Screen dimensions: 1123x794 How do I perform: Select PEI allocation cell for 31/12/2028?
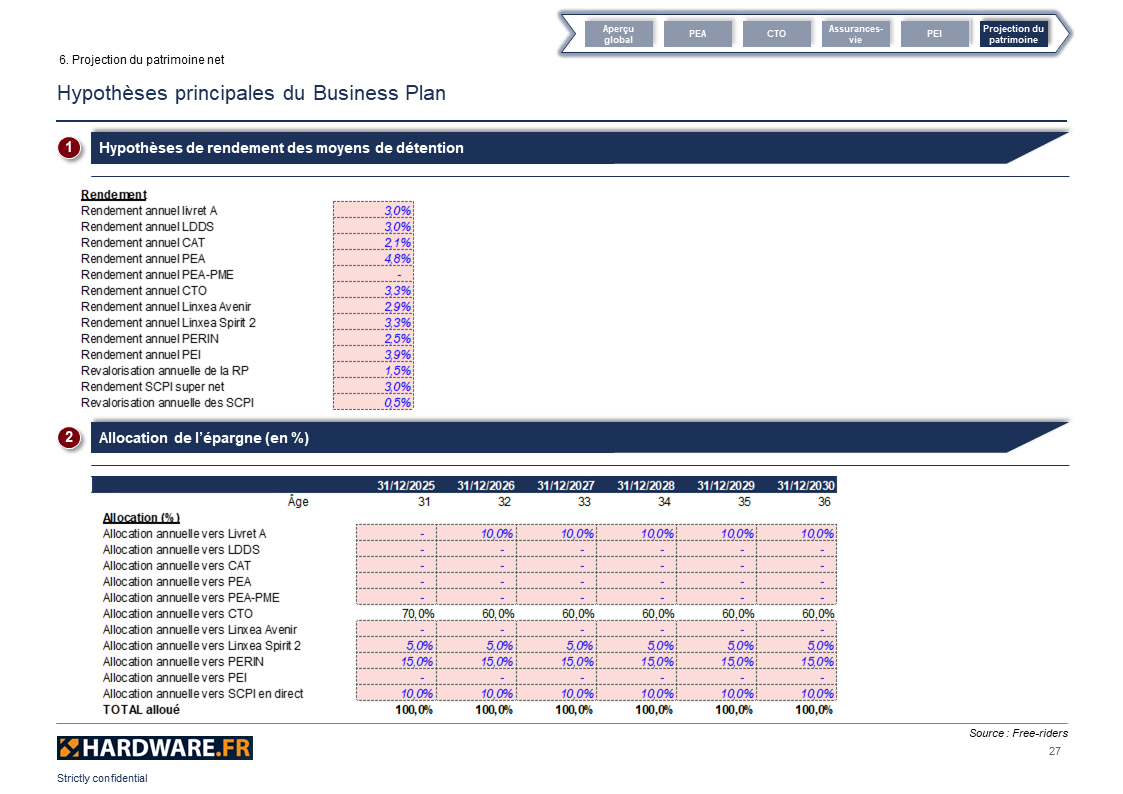(636, 677)
